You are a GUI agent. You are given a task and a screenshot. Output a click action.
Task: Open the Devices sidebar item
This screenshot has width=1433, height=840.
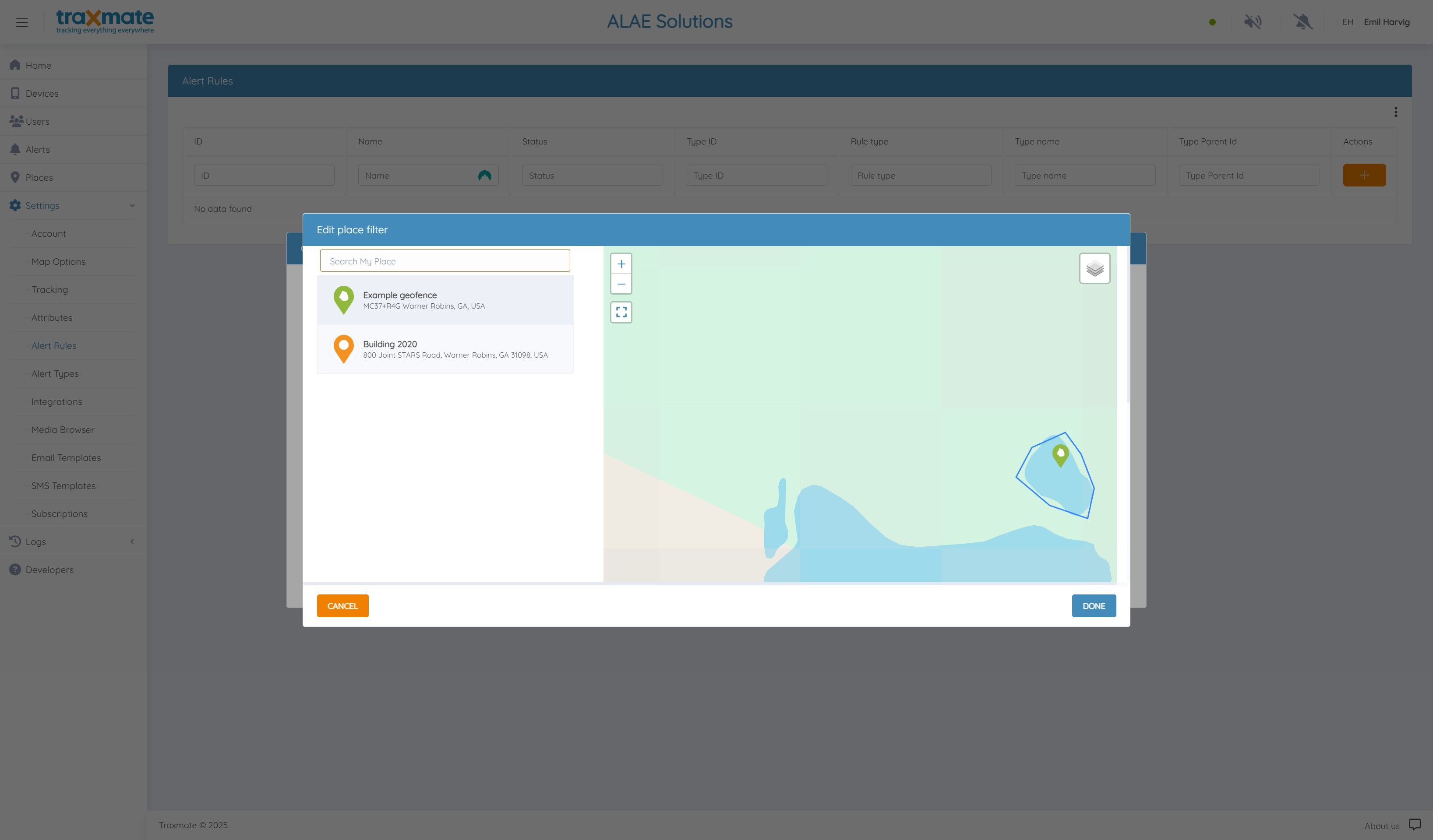(42, 93)
